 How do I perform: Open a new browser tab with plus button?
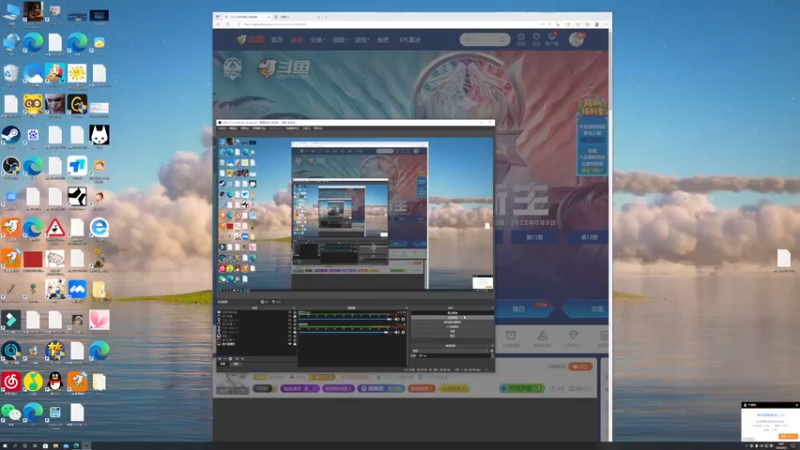click(x=326, y=17)
